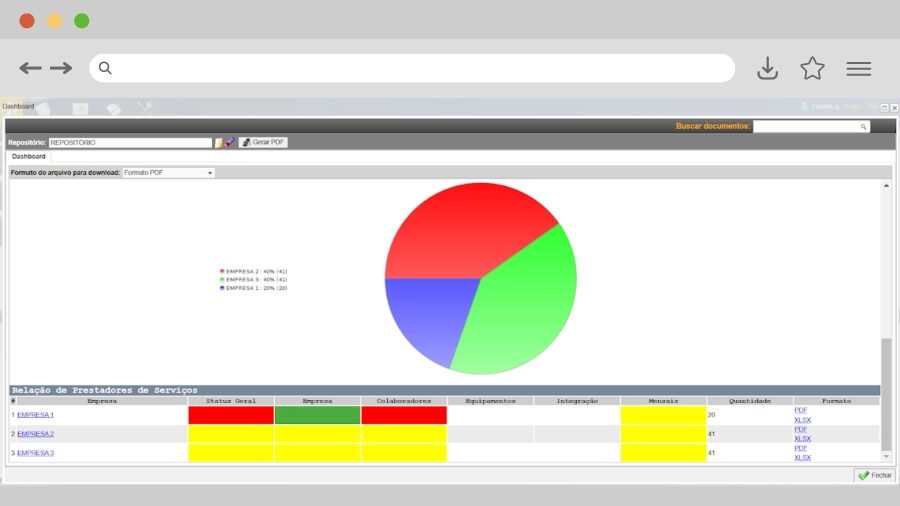Download the PDF for EMPRESA 2
The height and width of the screenshot is (506, 900).
800,429
